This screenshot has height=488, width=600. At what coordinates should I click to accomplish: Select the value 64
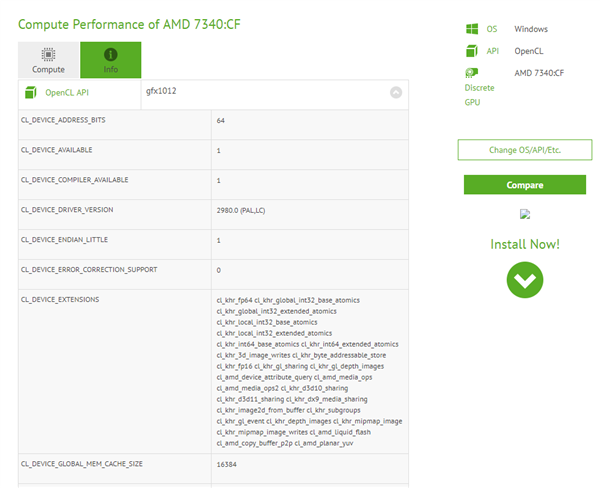220,121
